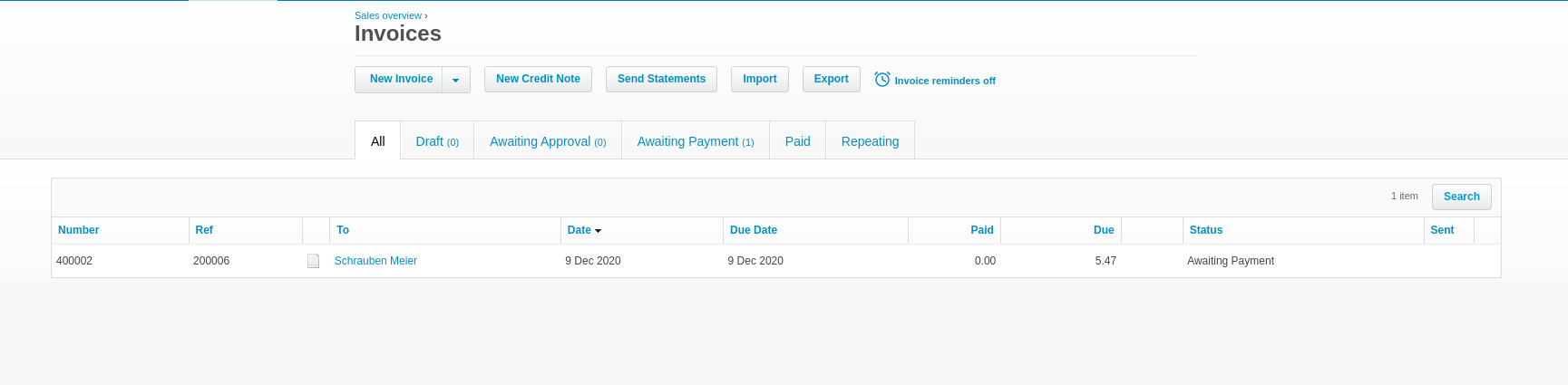Navigate to the Sales overview breadcrumb
1568x385 pixels.
[387, 15]
